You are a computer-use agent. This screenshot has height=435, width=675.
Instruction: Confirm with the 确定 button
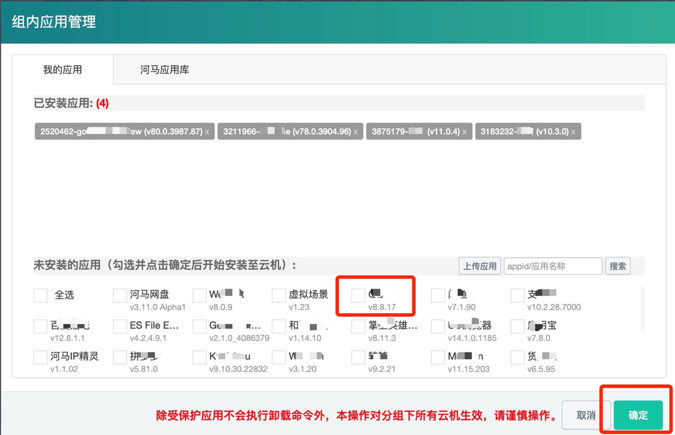pos(638,415)
